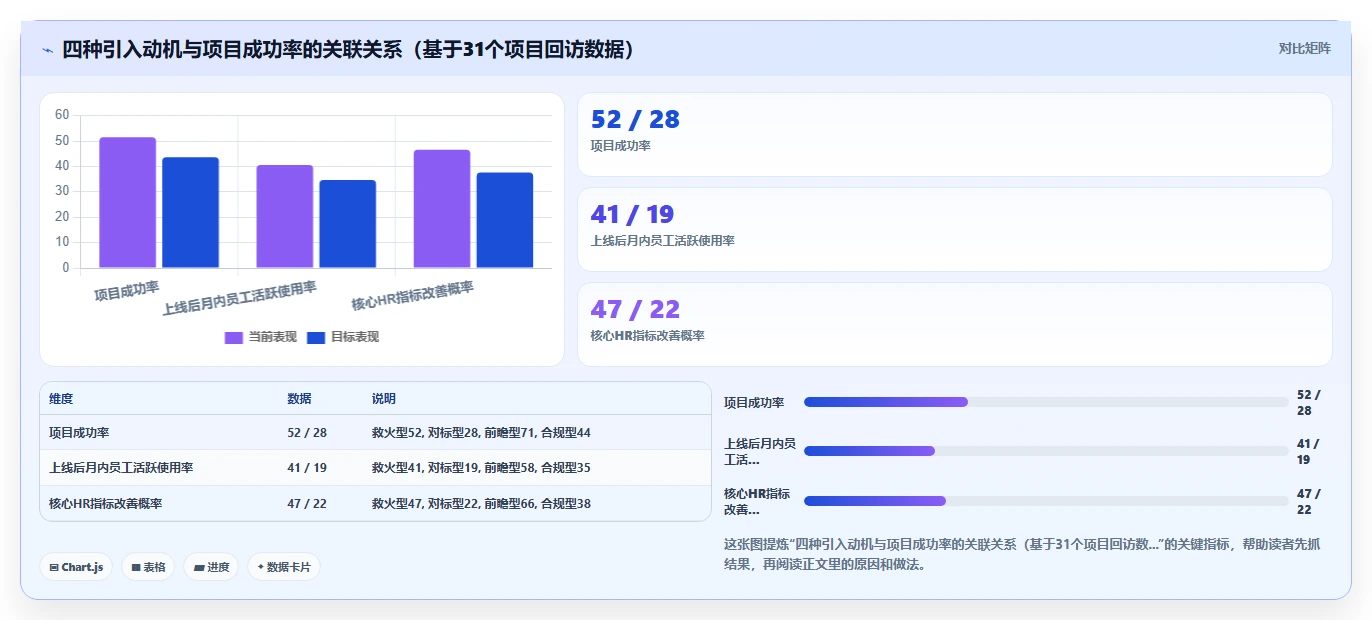1372x620 pixels.
Task: Toggle the 目标表现 legend swatch
Action: (x=316, y=337)
